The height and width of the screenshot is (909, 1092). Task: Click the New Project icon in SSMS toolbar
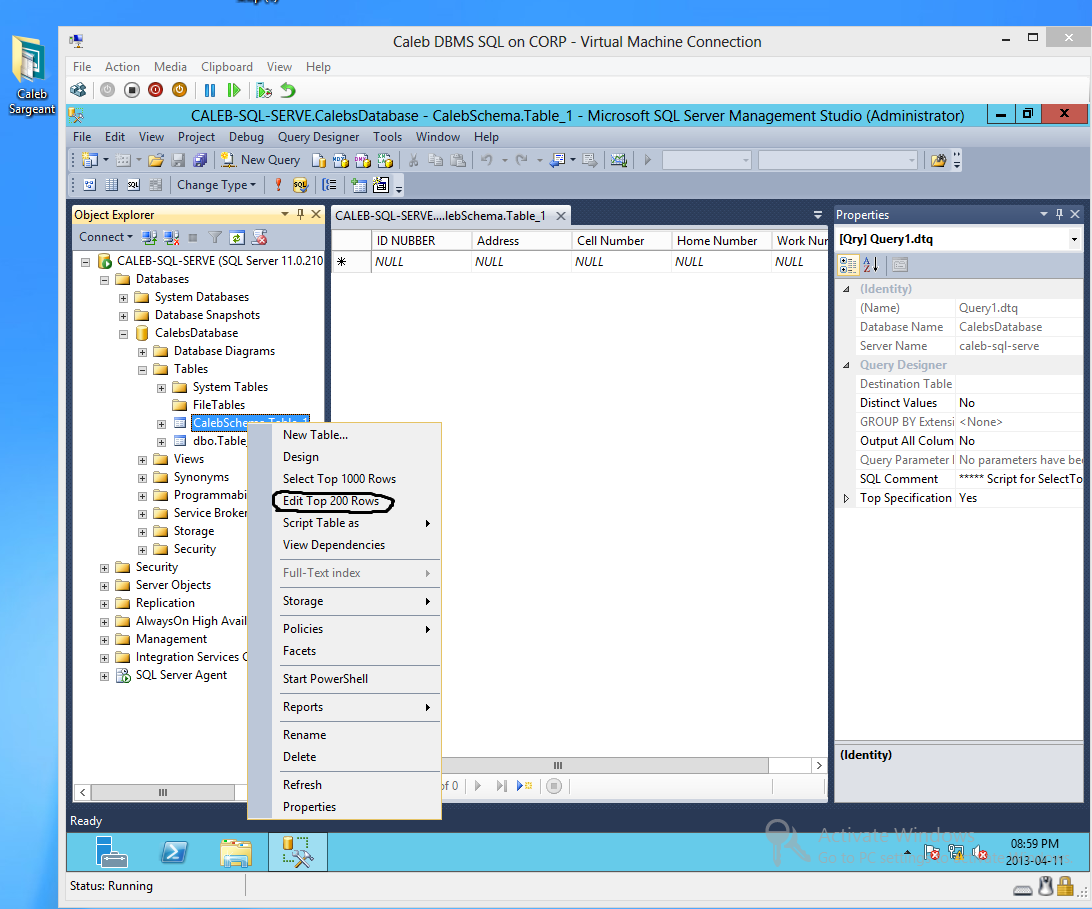[90, 160]
